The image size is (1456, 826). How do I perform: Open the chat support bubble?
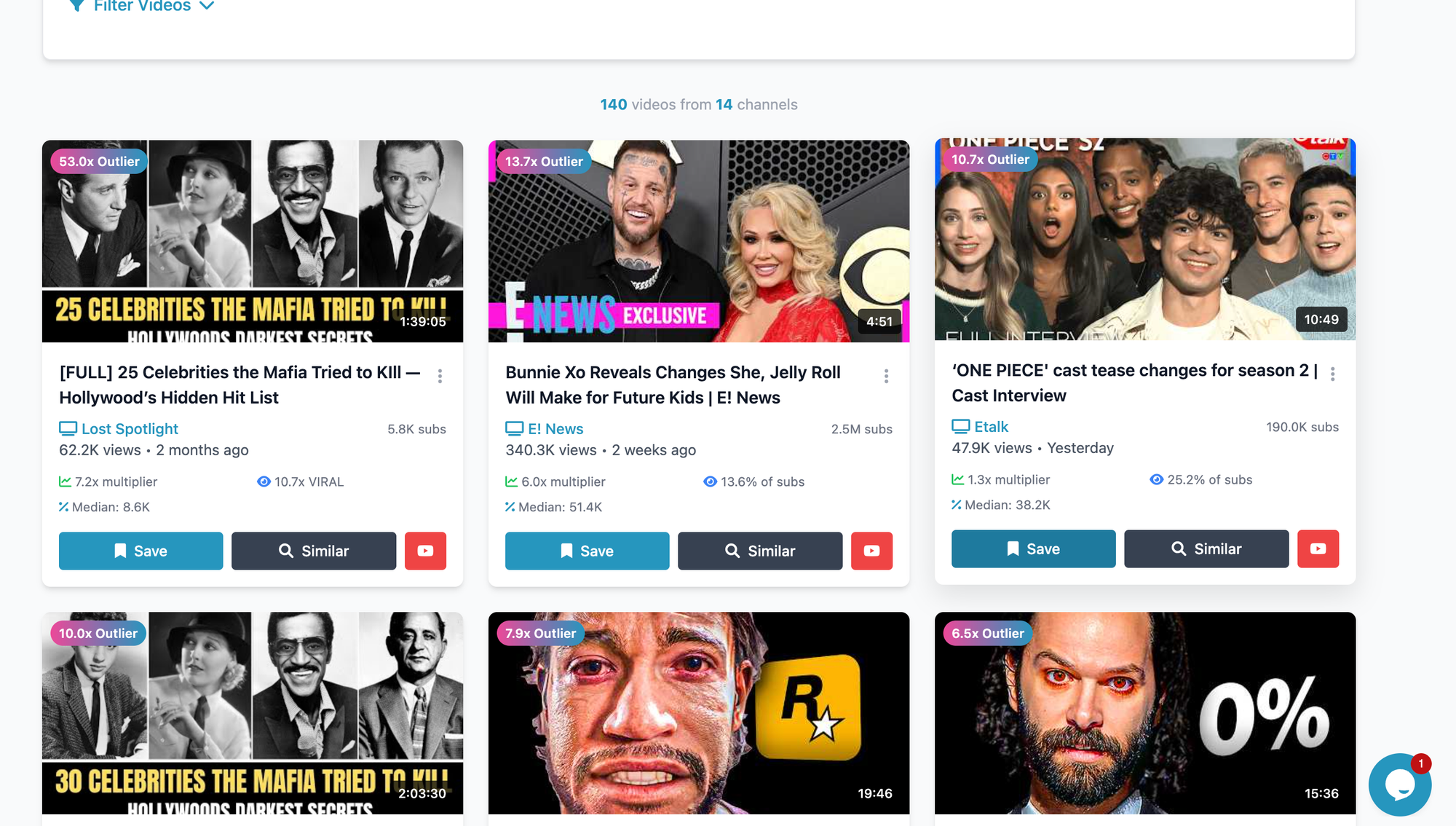1399,784
